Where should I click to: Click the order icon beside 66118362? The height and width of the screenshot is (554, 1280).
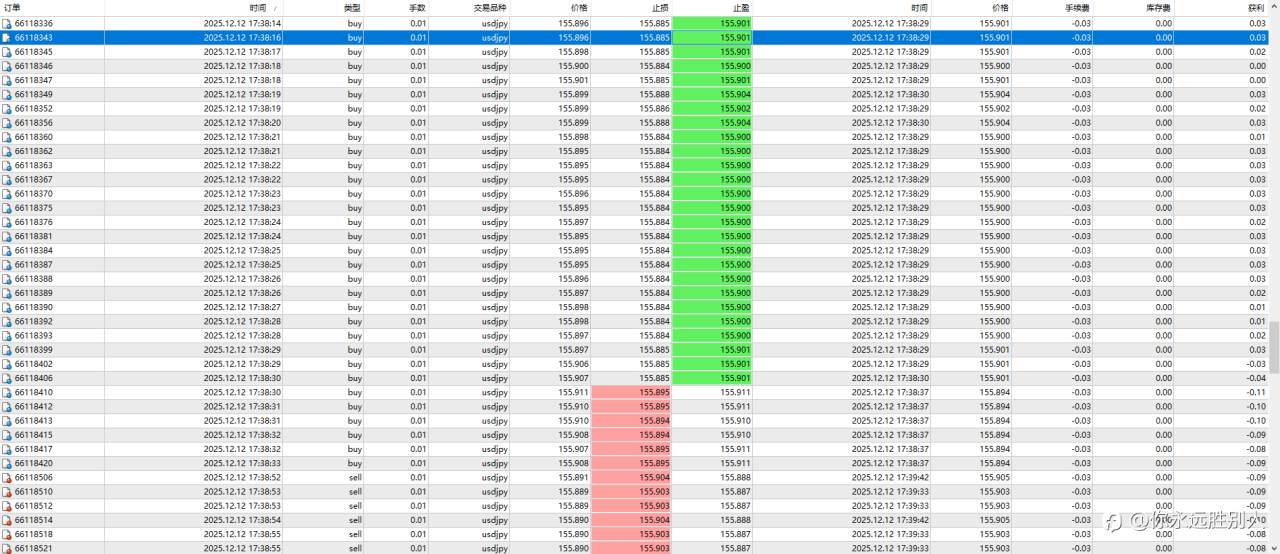click(x=7, y=151)
